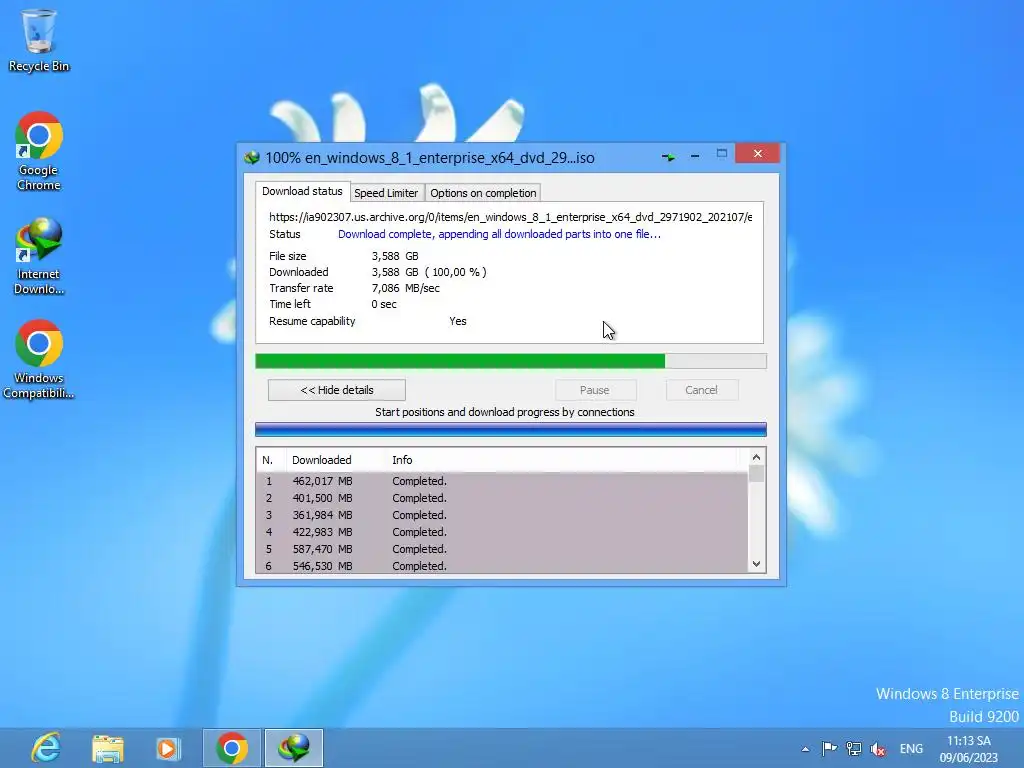Launch Internet Download Manager desktop shortcut
Viewport: 1024px width, 768px height.
point(39,256)
